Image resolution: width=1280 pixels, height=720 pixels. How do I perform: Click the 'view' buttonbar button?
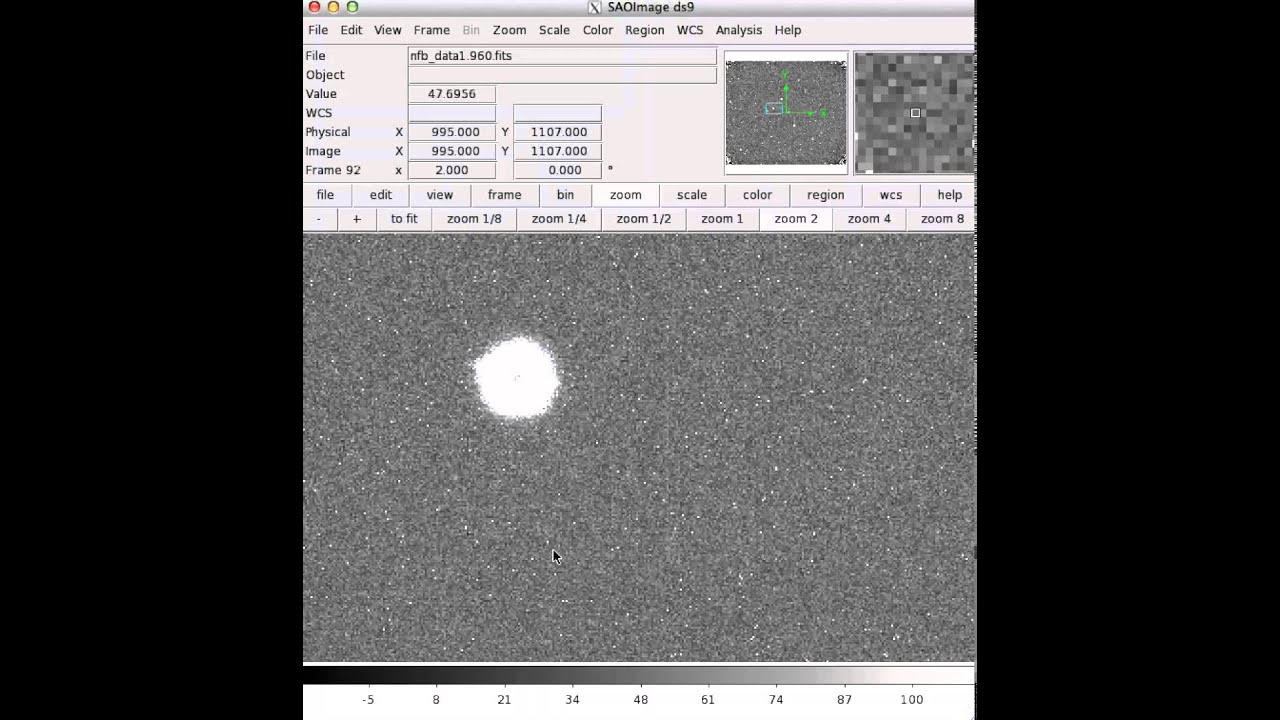pos(440,195)
